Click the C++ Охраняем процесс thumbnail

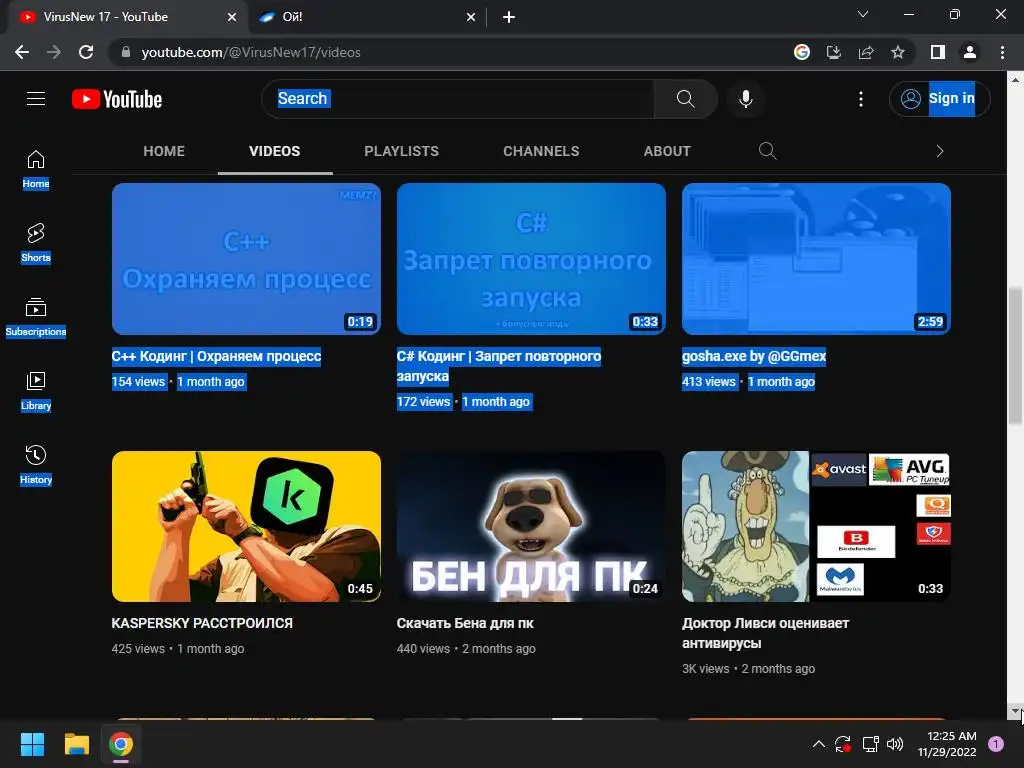pos(246,259)
